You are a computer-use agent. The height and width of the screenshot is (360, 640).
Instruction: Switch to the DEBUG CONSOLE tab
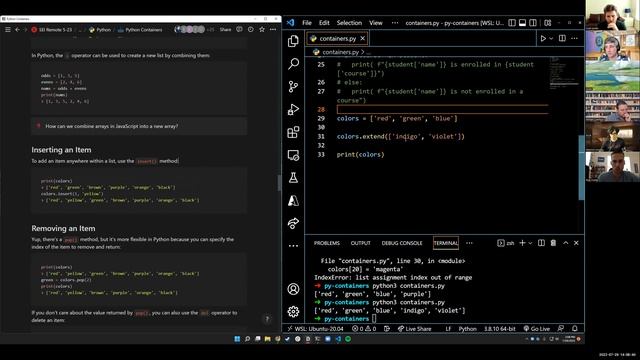402,243
